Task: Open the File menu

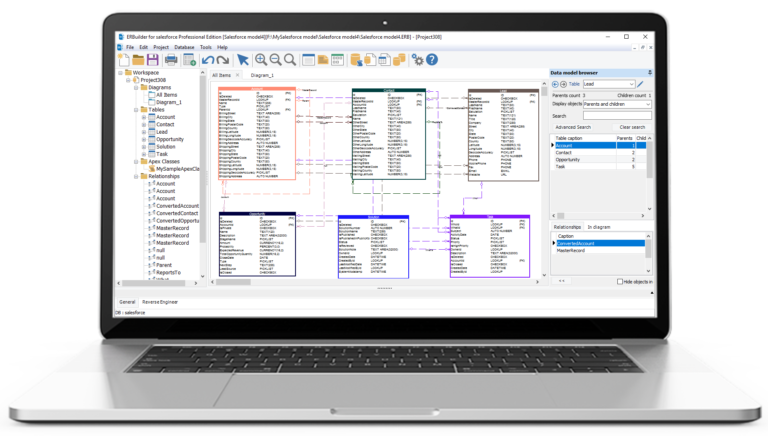Action: click(x=130, y=48)
